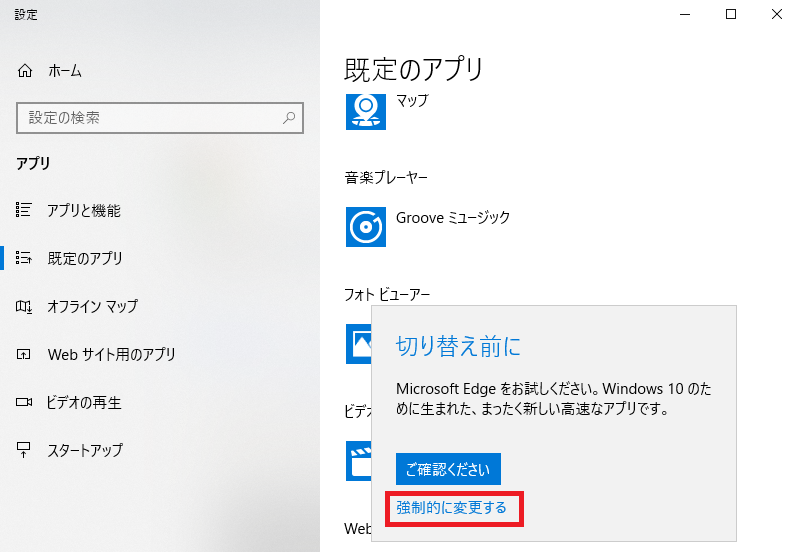Click the ご確認ください button
This screenshot has height=552, width=799.
448,469
